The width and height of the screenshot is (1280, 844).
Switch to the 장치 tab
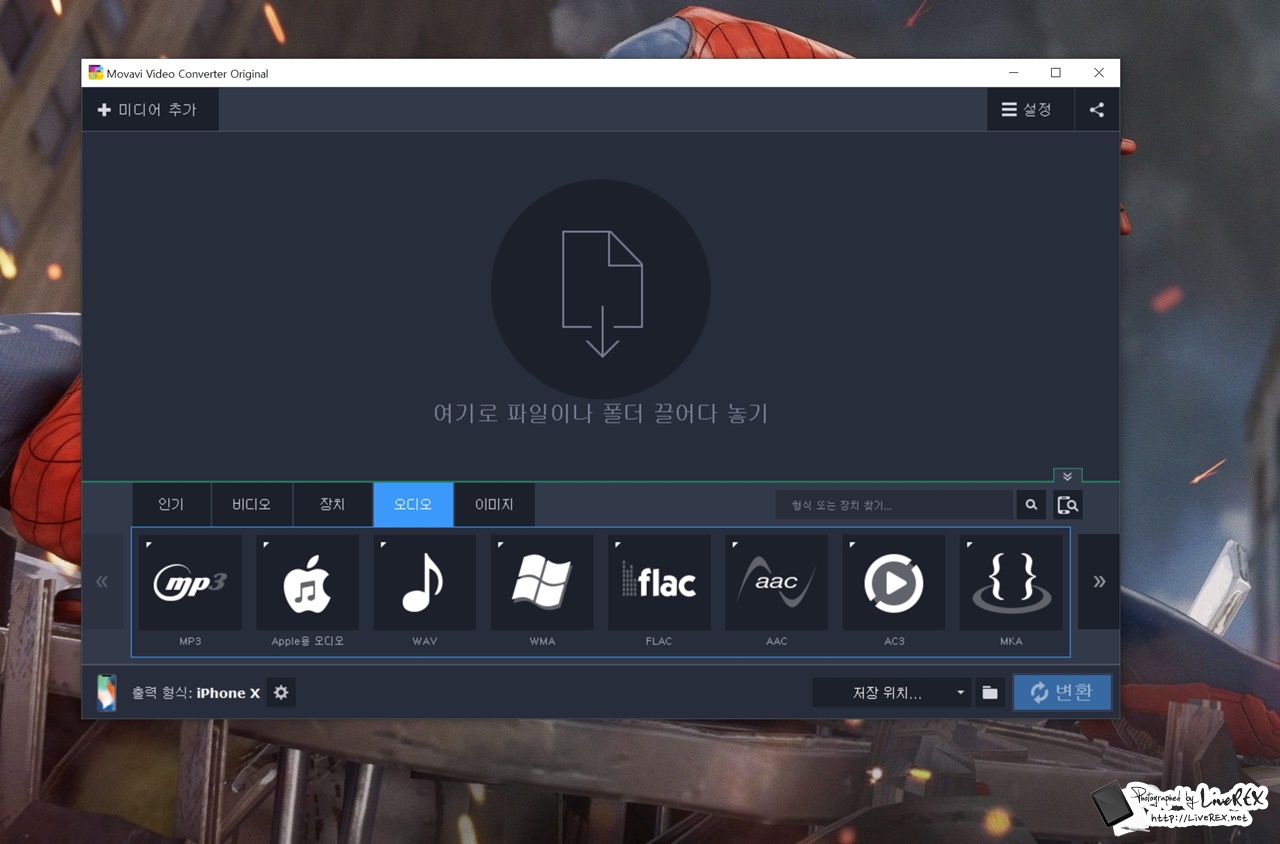pyautogui.click(x=333, y=505)
